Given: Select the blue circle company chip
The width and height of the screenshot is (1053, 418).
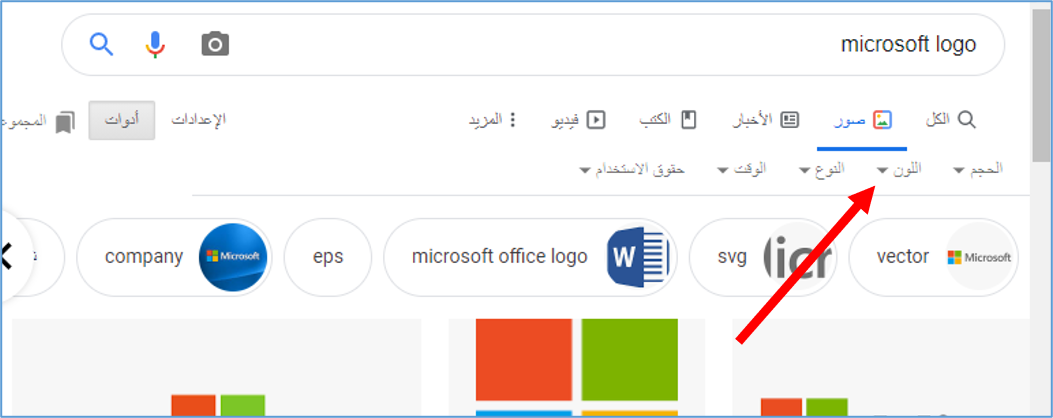Looking at the screenshot, I should 175,257.
